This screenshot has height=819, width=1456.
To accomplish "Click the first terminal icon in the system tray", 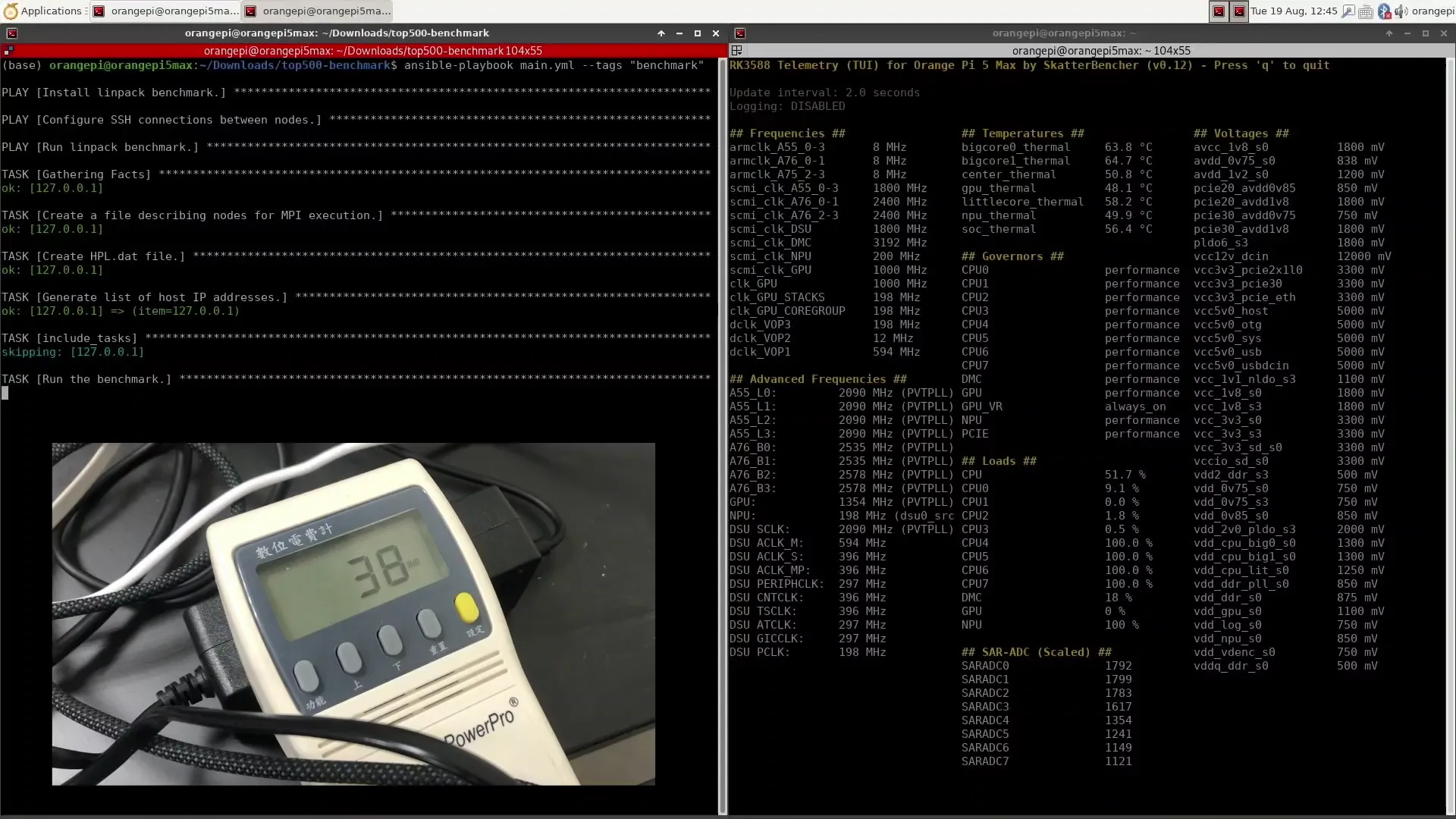I will pos(1218,11).
